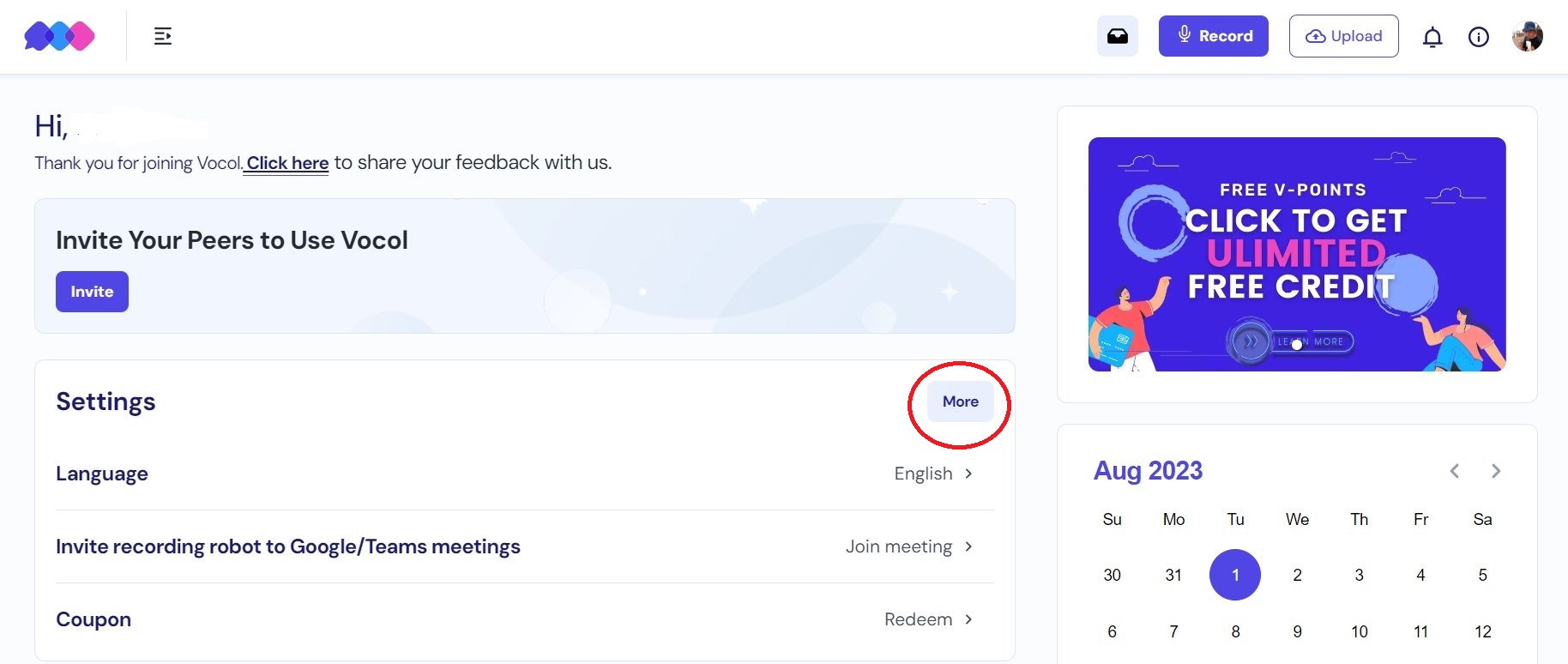Open More settings

[x=961, y=401]
